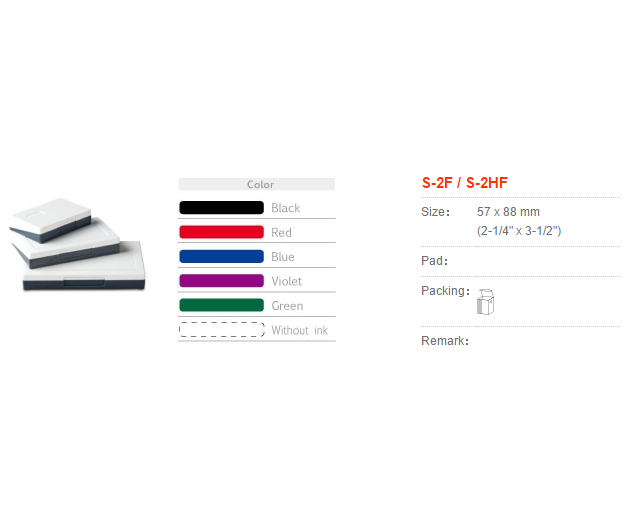Click the Blue color label text
This screenshot has width=633, height=516.
tap(283, 257)
